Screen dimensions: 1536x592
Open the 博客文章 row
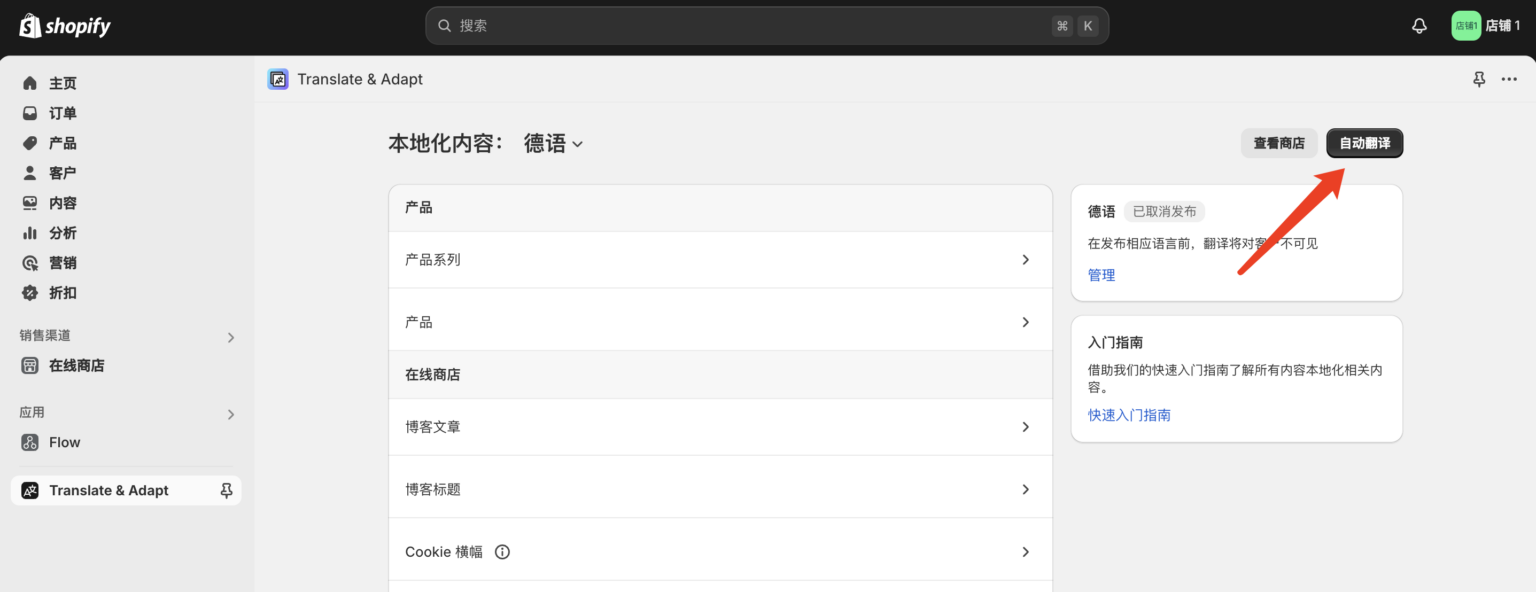(x=720, y=427)
